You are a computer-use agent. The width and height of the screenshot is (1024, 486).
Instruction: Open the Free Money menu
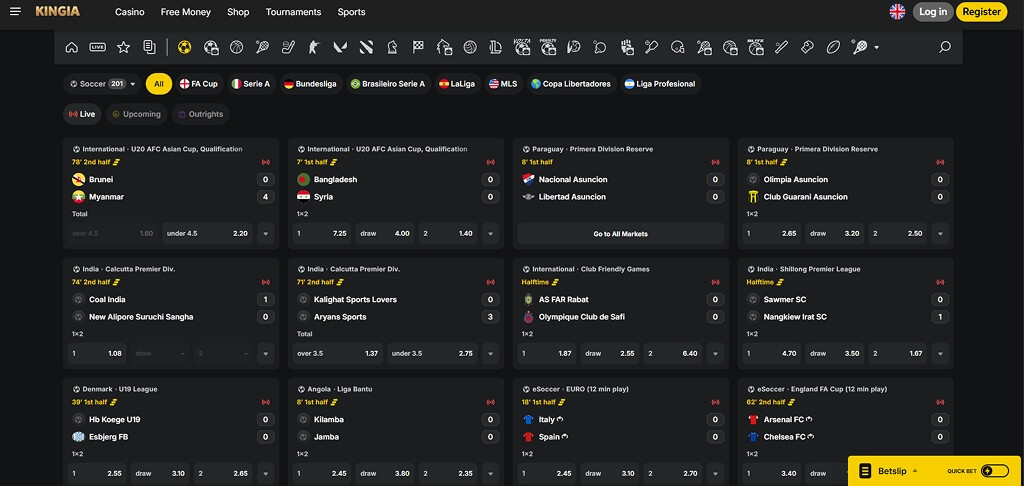pyautogui.click(x=185, y=12)
